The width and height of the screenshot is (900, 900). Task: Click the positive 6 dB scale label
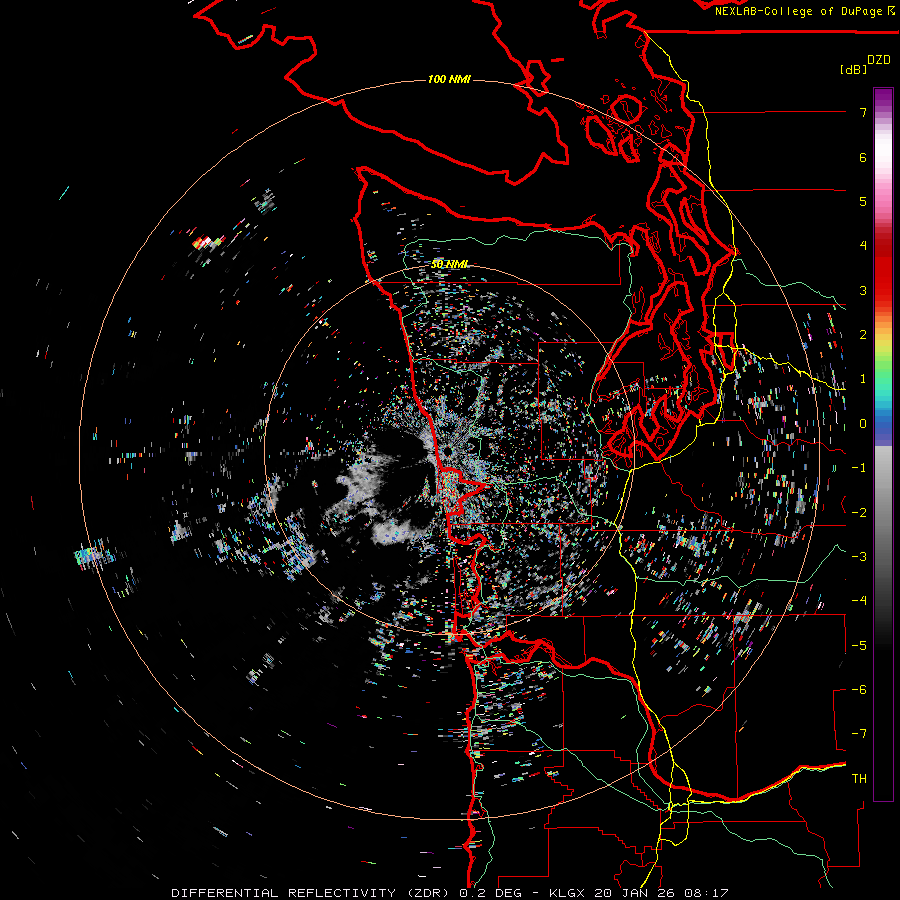pos(863,157)
